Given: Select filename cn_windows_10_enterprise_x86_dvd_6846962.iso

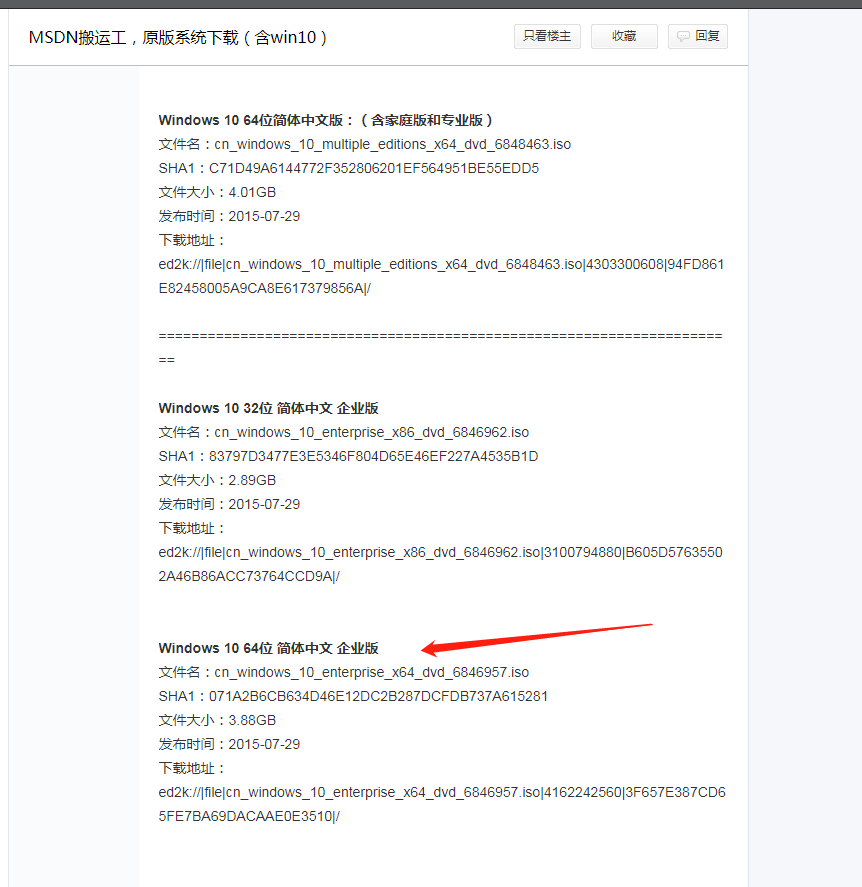Looking at the screenshot, I should 372,433.
